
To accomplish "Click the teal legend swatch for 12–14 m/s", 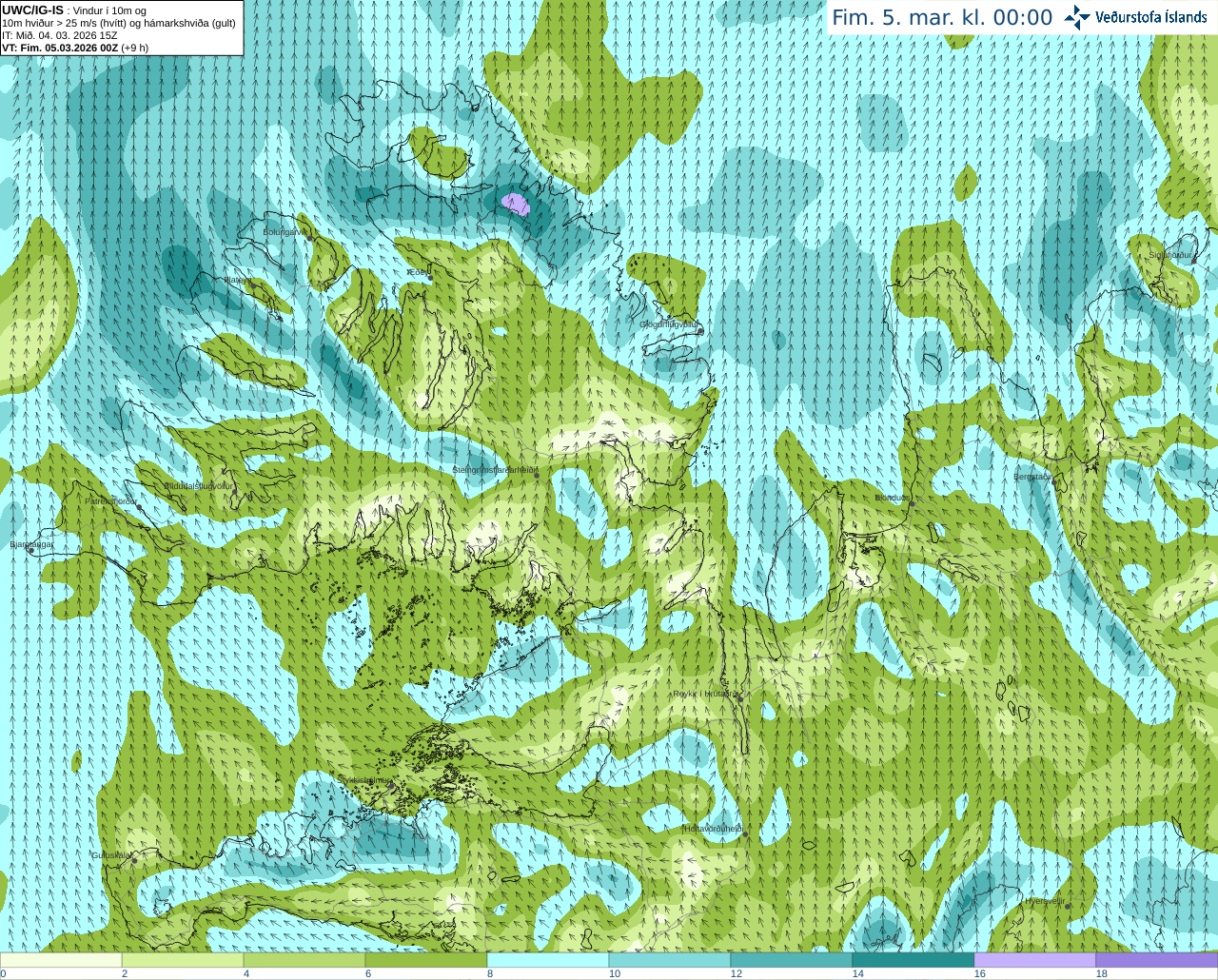I will [x=792, y=960].
